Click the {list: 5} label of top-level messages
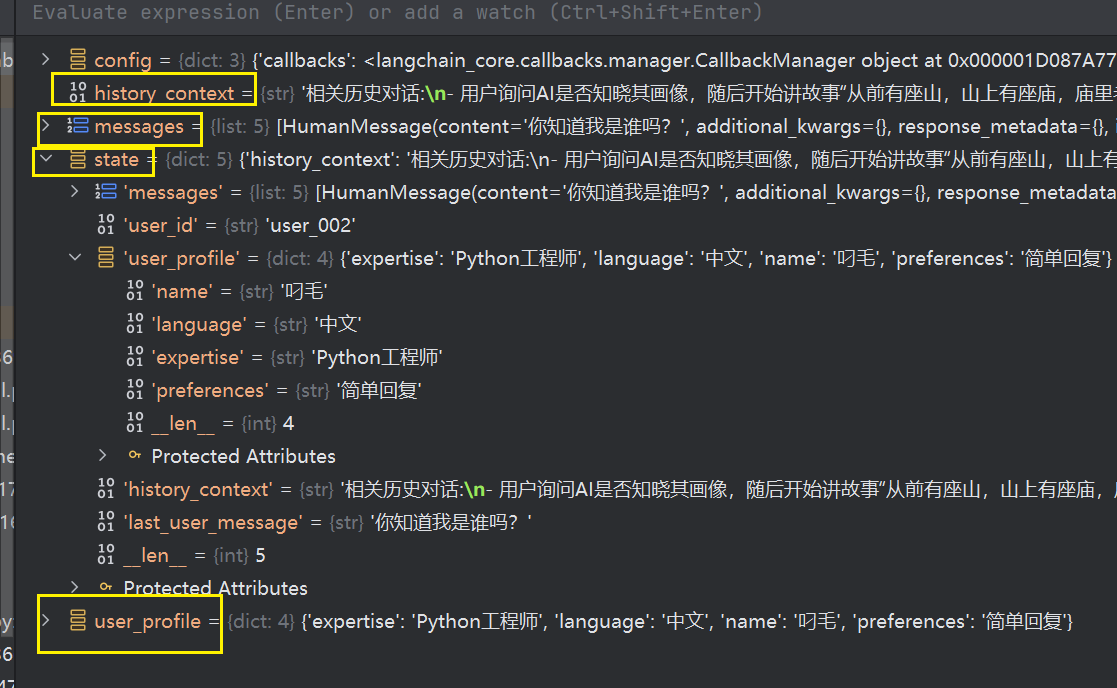 point(240,127)
